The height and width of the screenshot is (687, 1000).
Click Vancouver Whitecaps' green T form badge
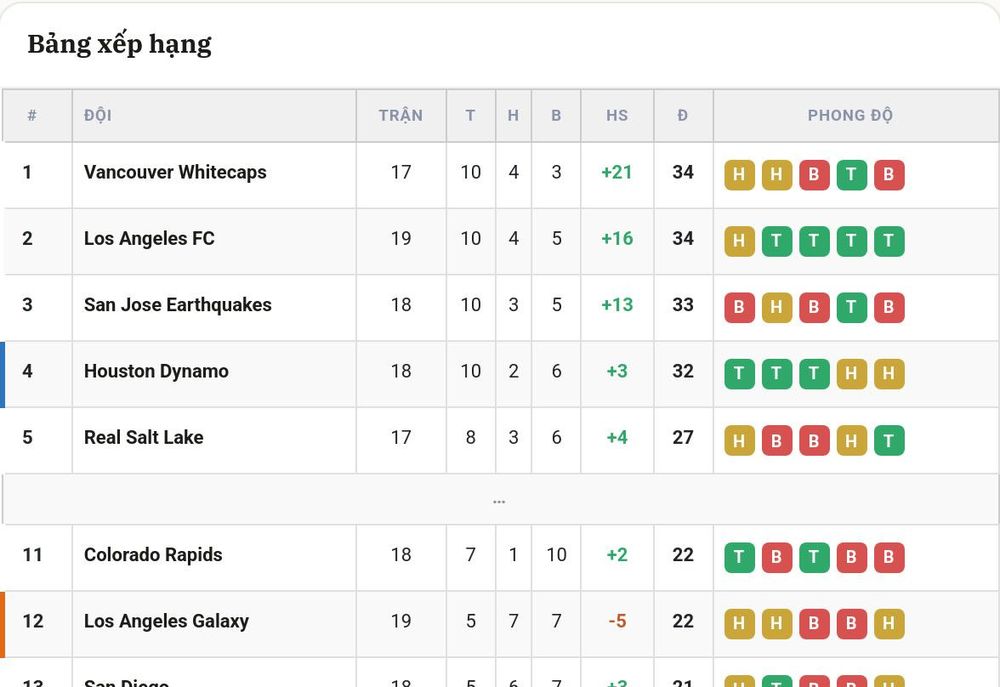851,175
